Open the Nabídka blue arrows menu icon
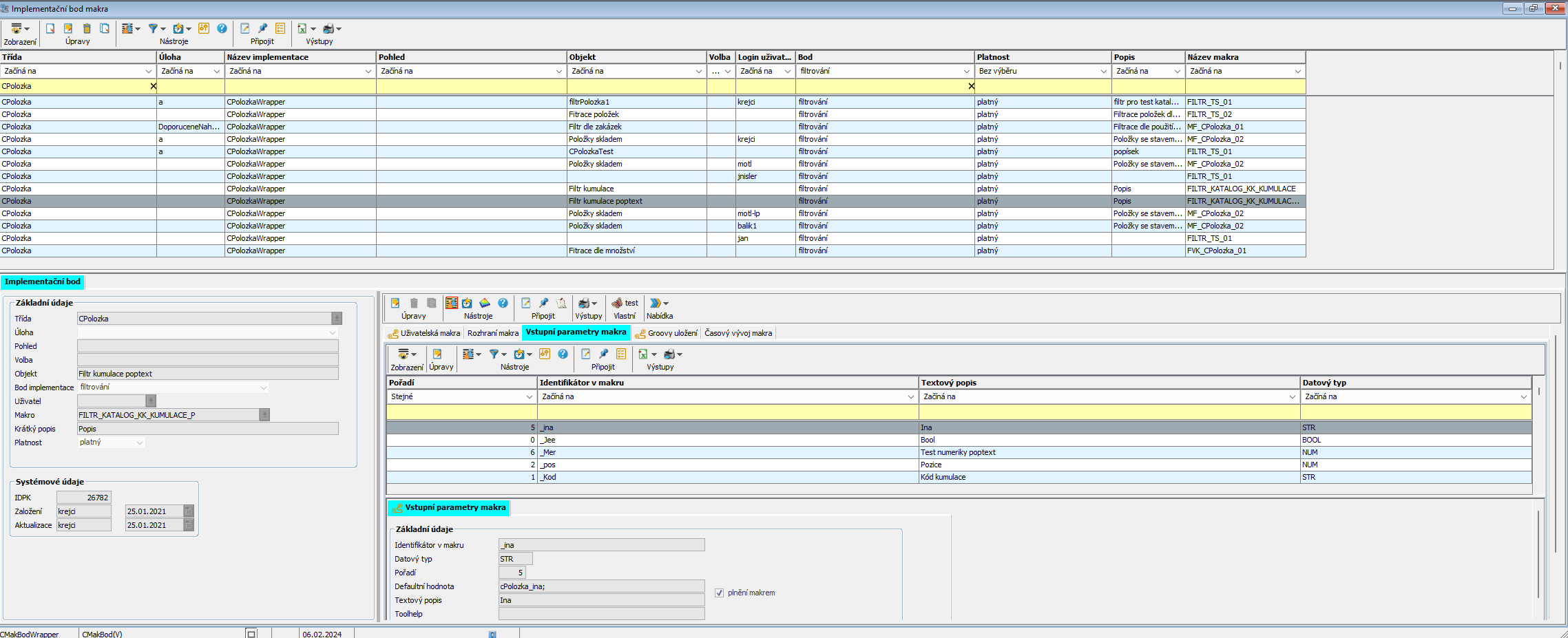1568x638 pixels. [x=656, y=303]
